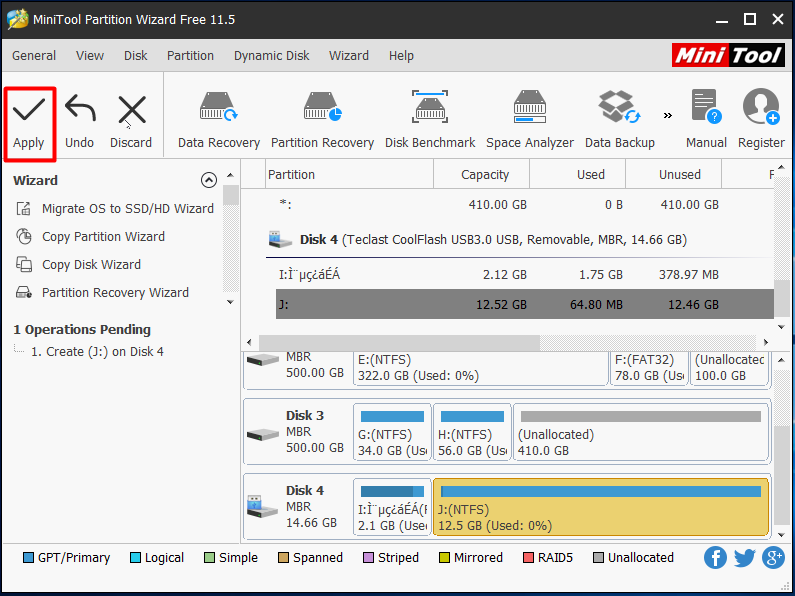Open the Dynamic Disk menu

click(x=271, y=55)
